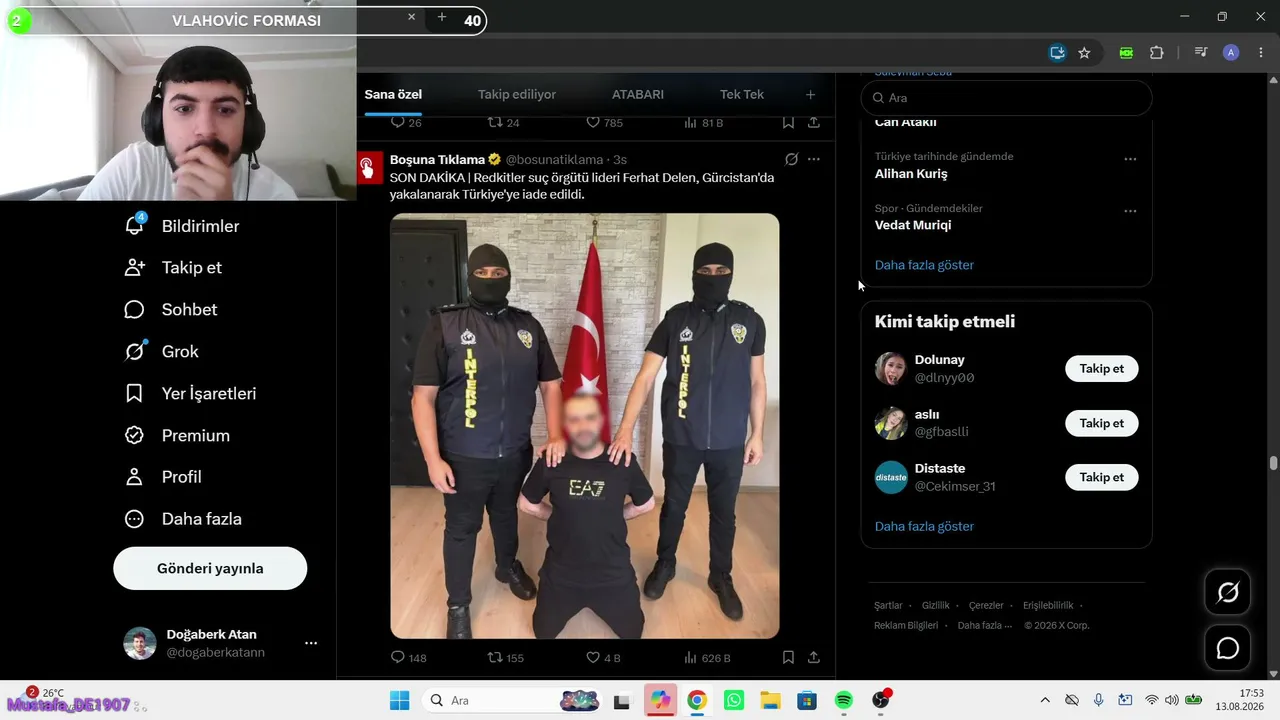Open the Gizlilik footer link
Viewport: 1280px width, 720px height.
tap(936, 606)
